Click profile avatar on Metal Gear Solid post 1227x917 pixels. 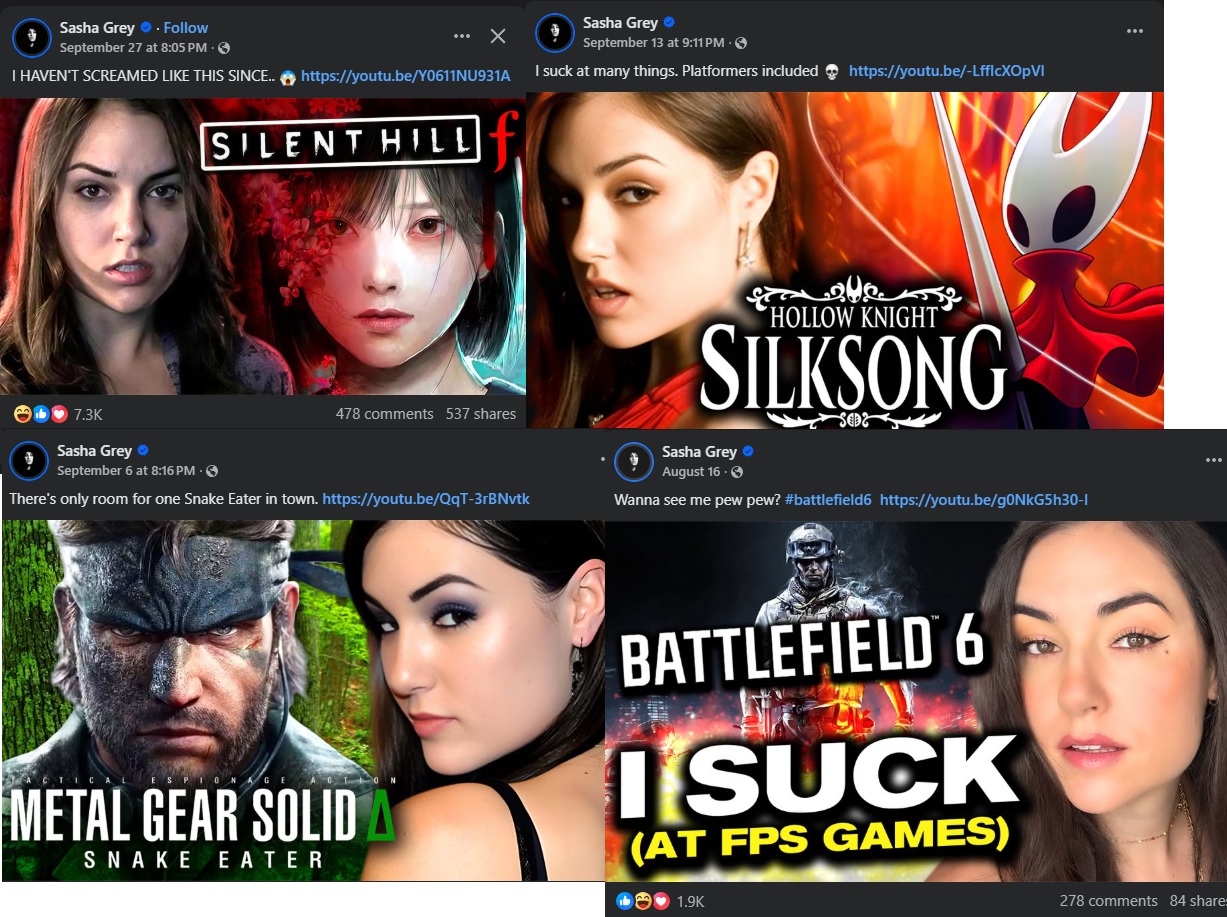coord(30,460)
